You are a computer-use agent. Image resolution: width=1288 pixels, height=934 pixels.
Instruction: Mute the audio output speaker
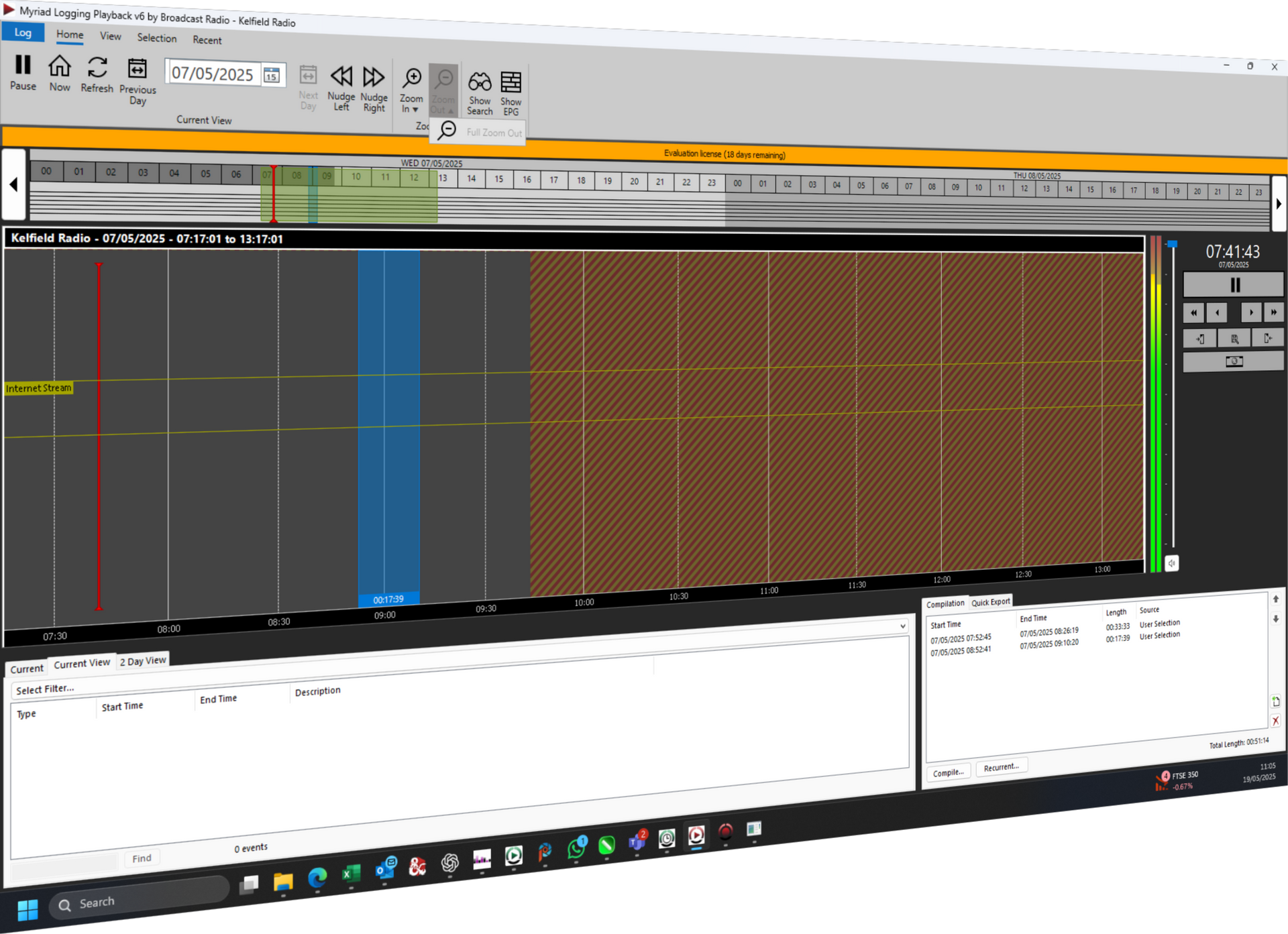pos(1172,563)
